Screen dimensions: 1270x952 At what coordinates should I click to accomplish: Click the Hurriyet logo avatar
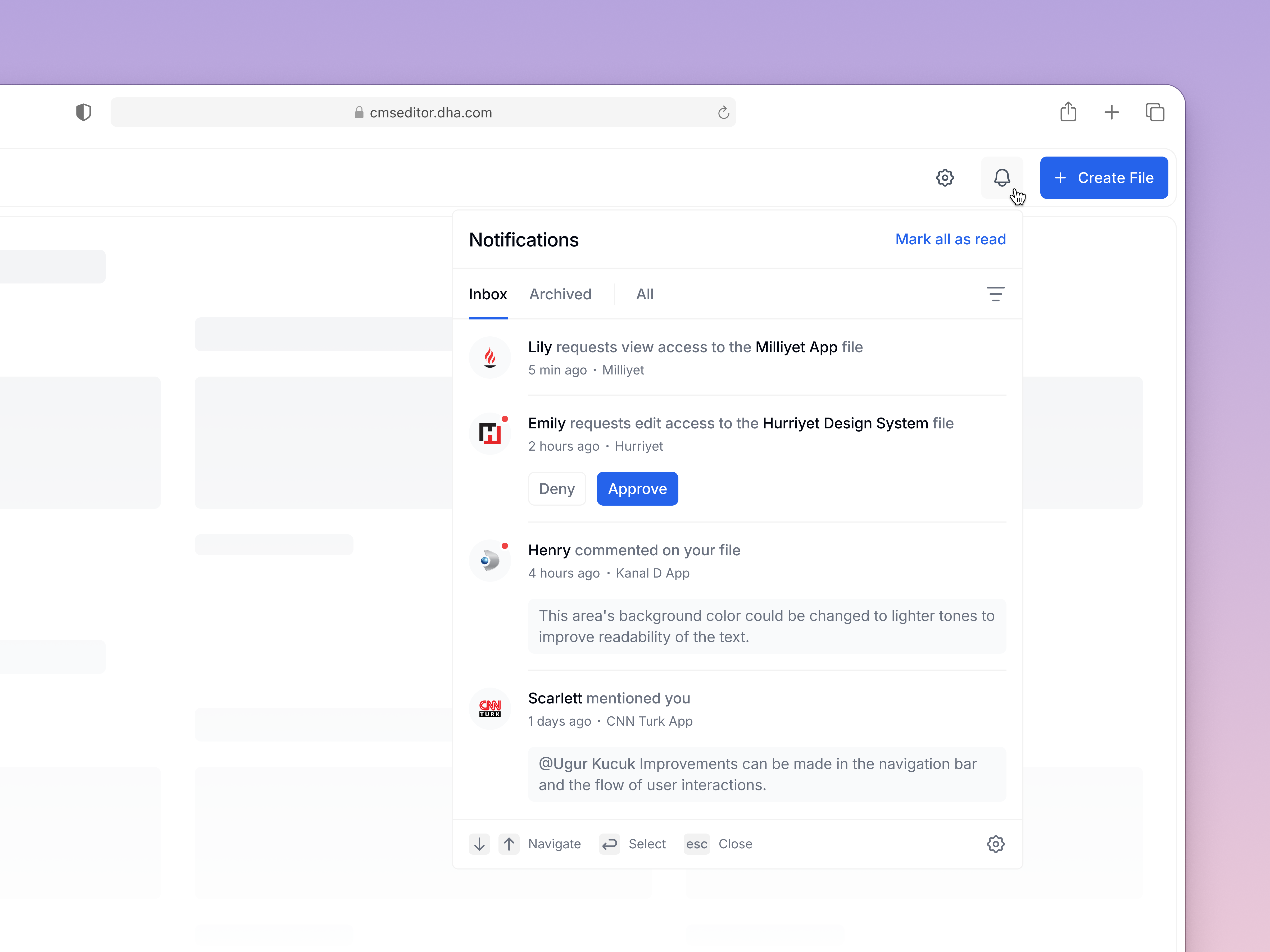click(490, 433)
